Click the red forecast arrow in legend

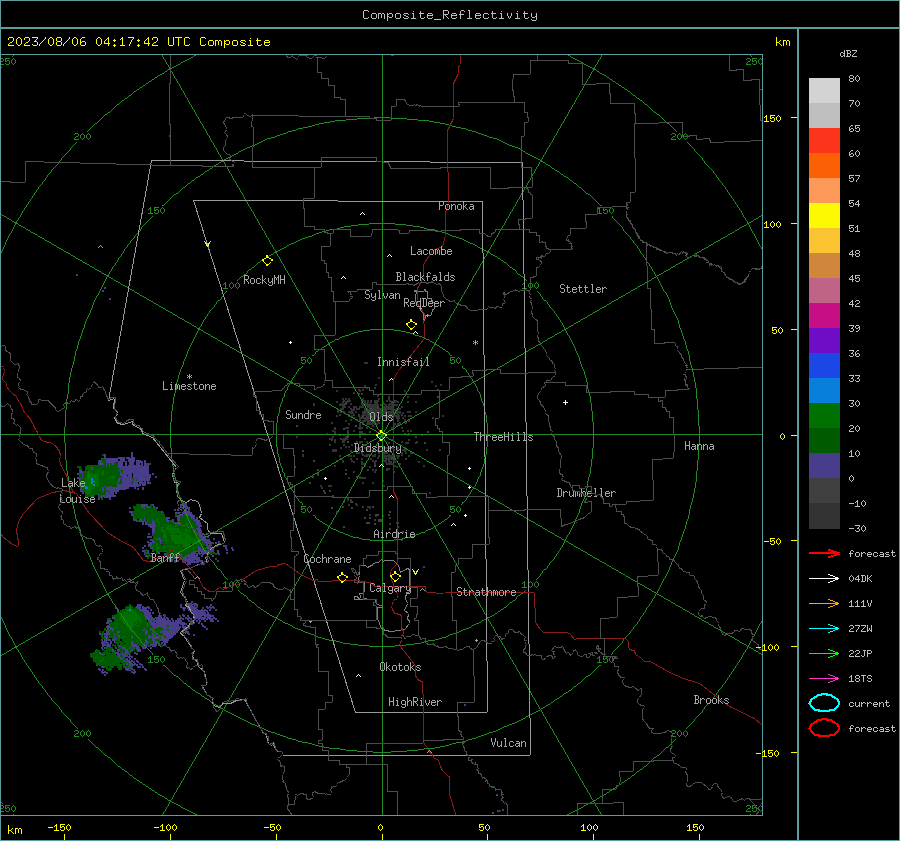(x=824, y=553)
